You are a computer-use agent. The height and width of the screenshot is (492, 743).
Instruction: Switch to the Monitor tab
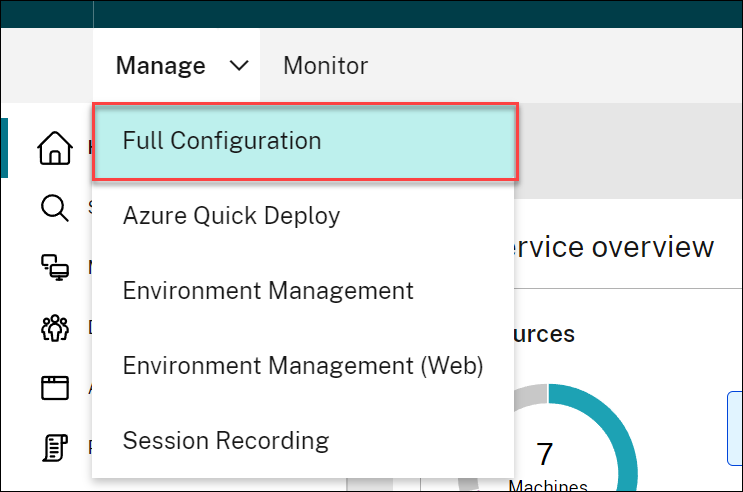click(x=325, y=67)
